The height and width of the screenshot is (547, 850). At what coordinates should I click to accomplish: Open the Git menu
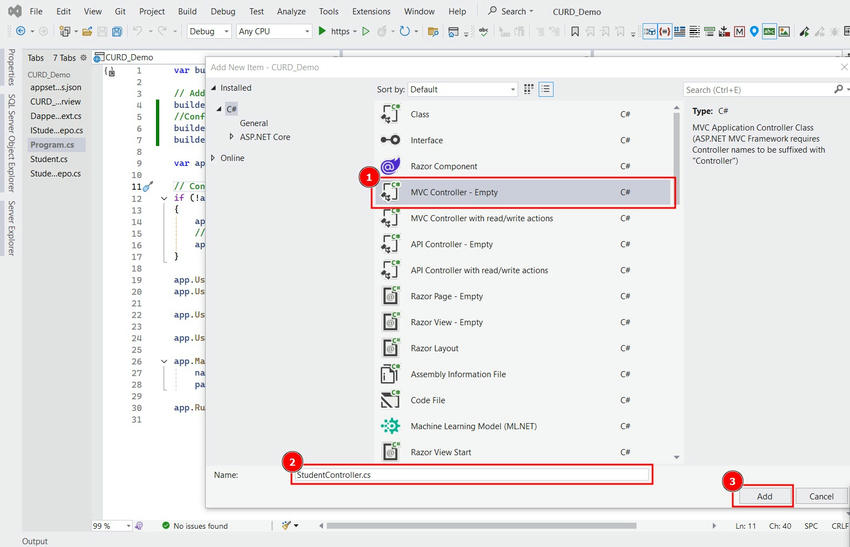coord(120,11)
